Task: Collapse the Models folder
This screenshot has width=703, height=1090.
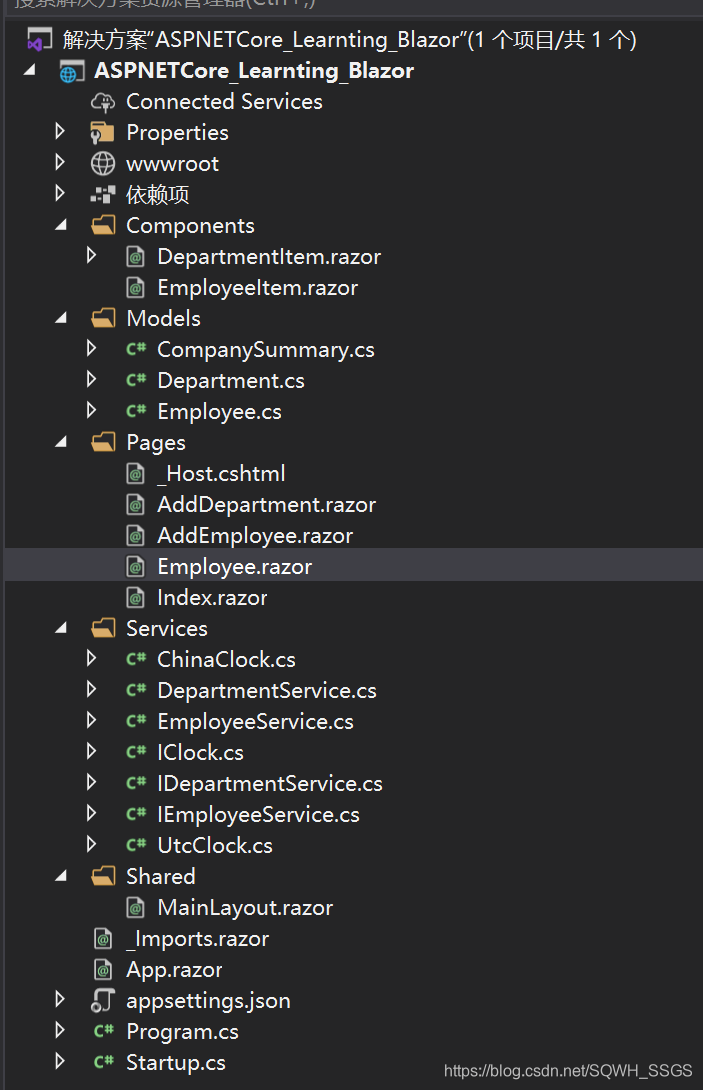Action: [61, 318]
